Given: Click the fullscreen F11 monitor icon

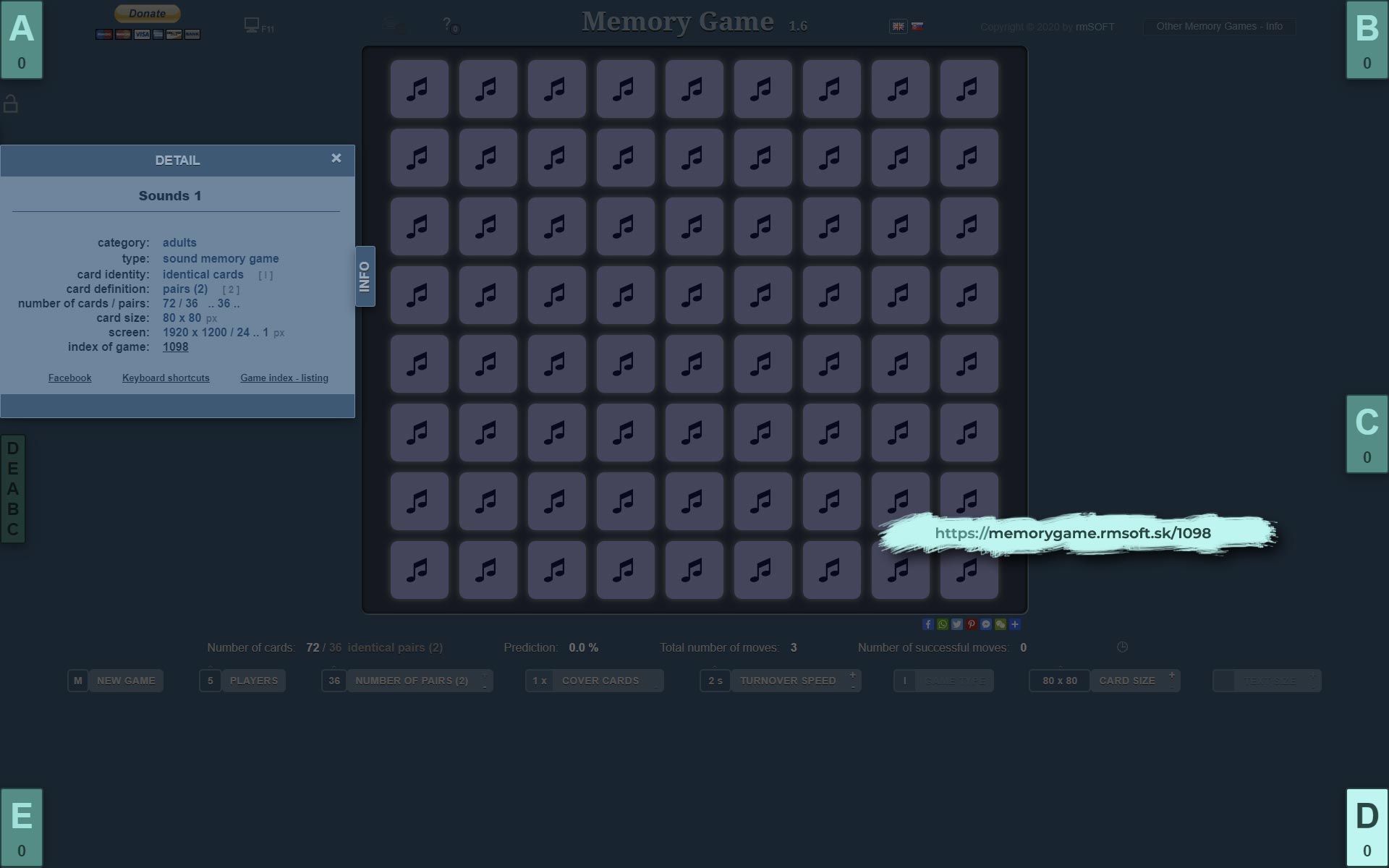Looking at the screenshot, I should 252,25.
